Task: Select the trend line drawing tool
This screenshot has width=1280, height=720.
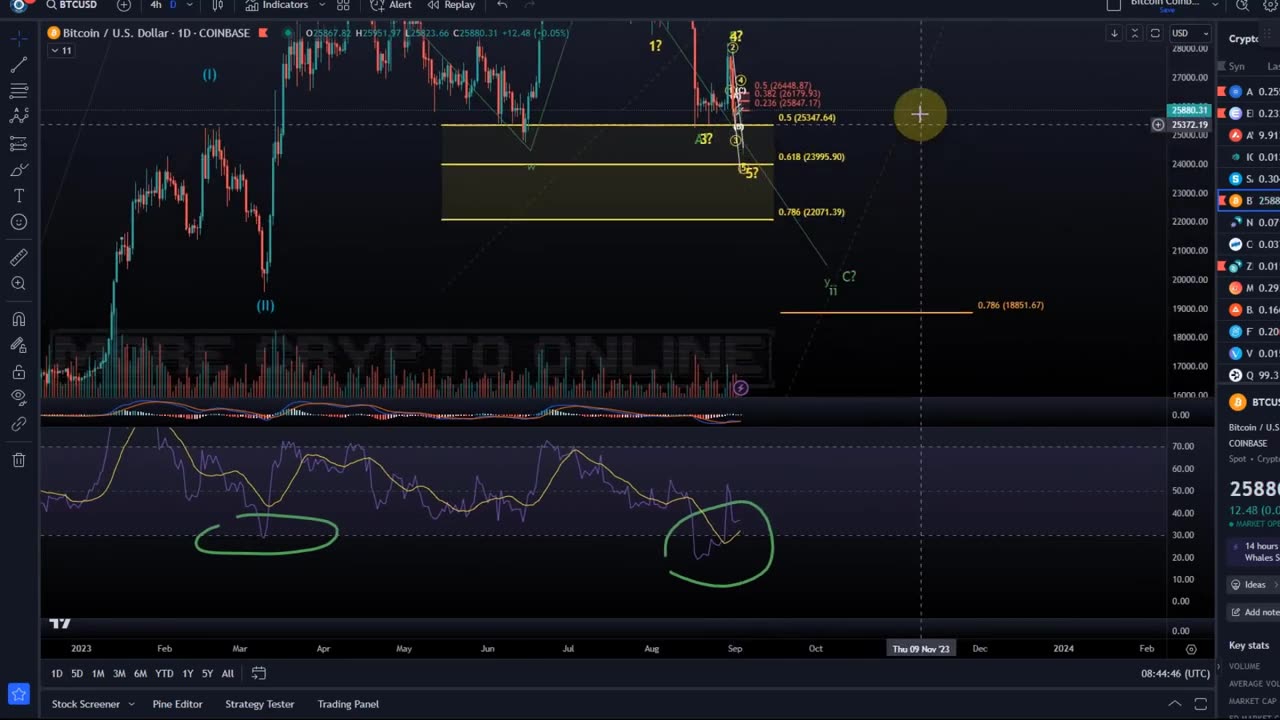Action: click(18, 65)
